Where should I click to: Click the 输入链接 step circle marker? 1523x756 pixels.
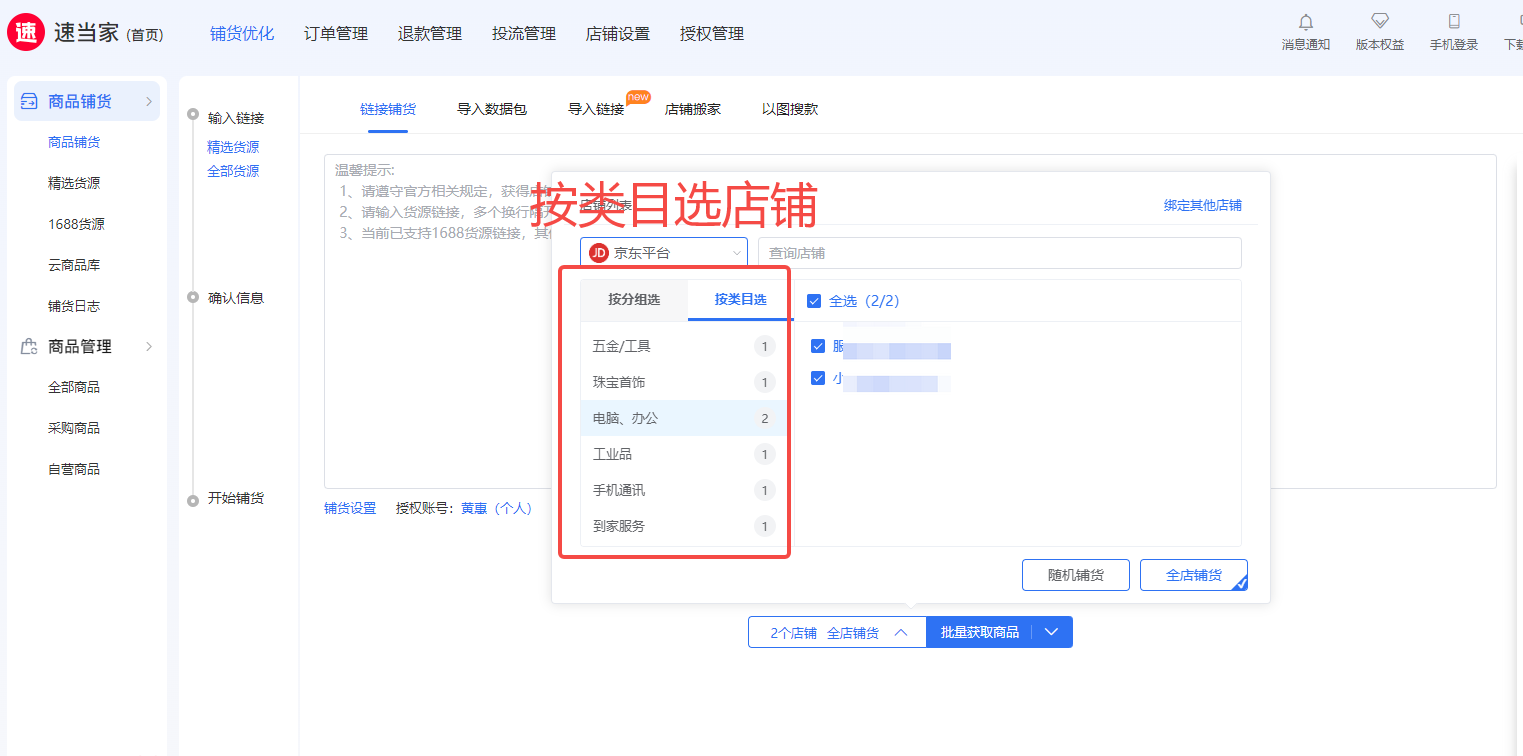point(193,115)
